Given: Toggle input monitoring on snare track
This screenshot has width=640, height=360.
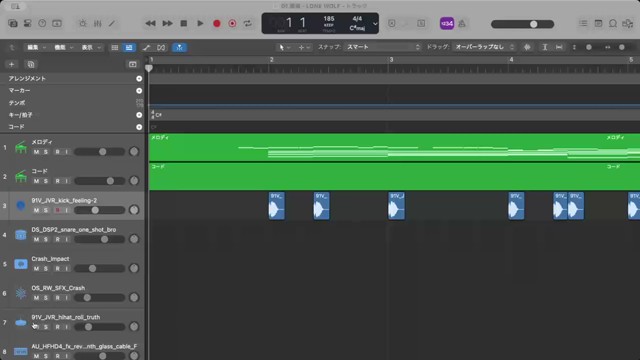Looking at the screenshot, I should (67, 240).
